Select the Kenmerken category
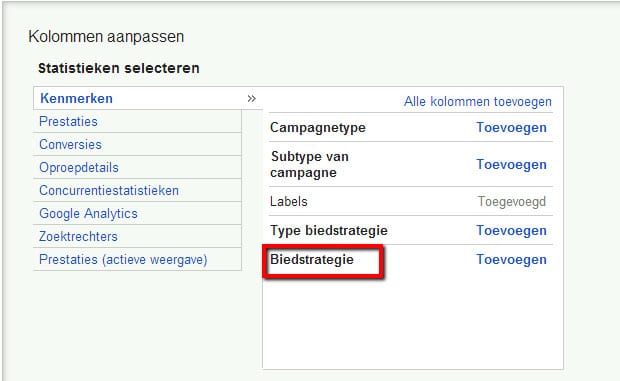This screenshot has height=381, width=620. pyautogui.click(x=76, y=98)
